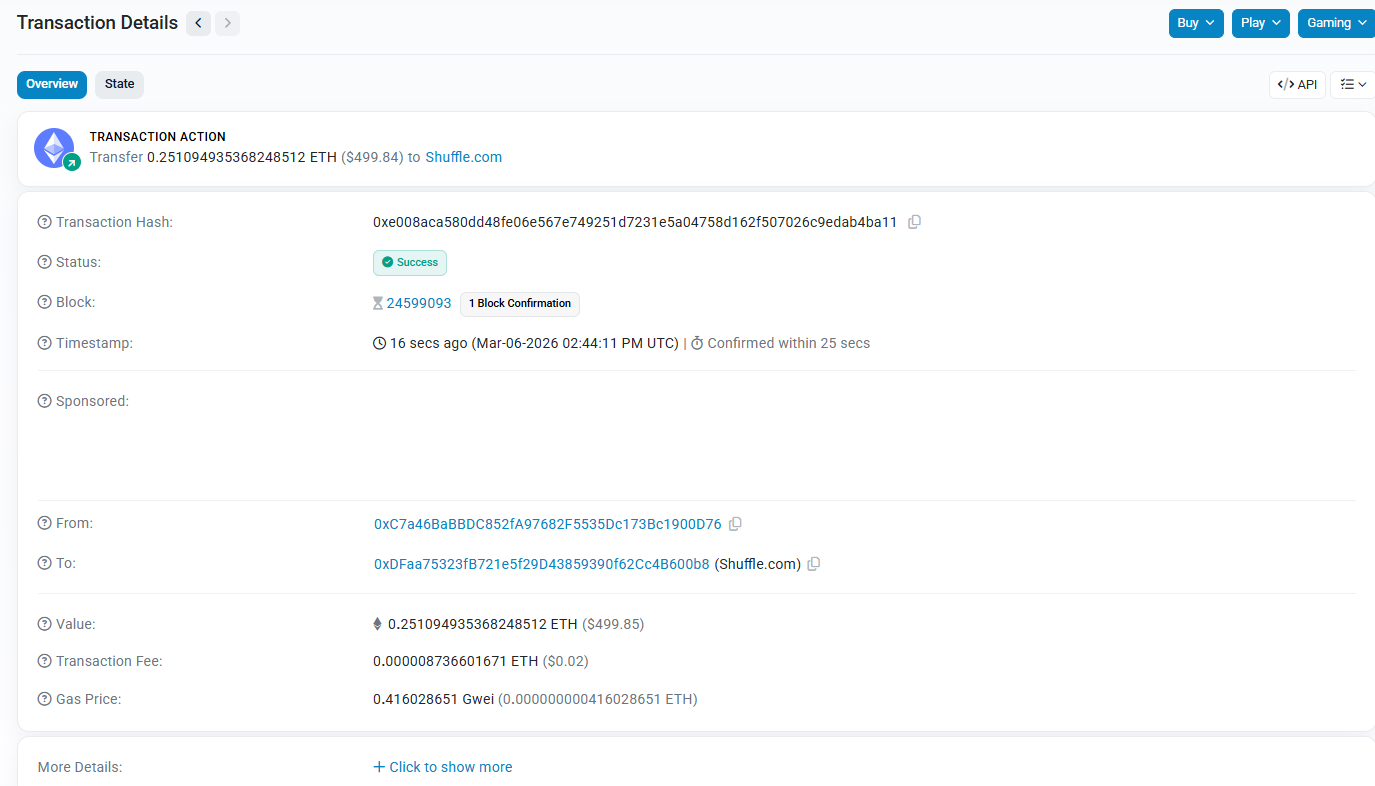Select the Overview tab
Image resolution: width=1375 pixels, height=786 pixels.
click(x=51, y=84)
